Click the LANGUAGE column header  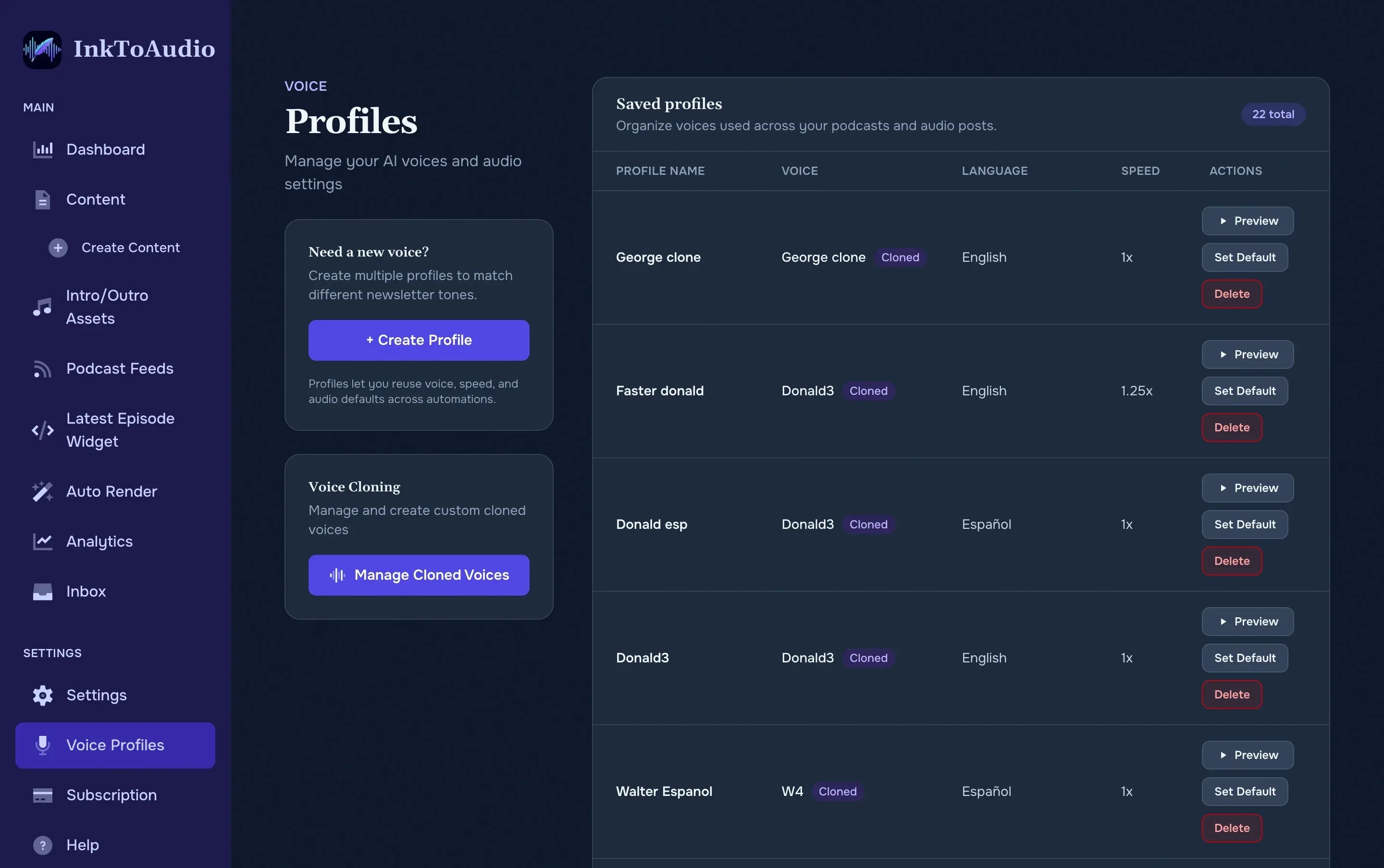click(995, 171)
